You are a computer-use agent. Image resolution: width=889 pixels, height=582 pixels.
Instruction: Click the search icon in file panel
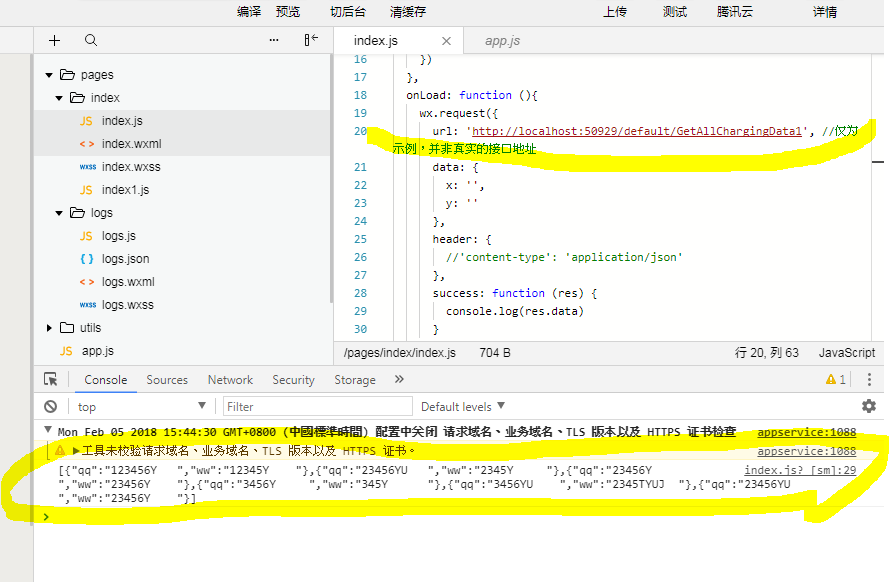91,41
